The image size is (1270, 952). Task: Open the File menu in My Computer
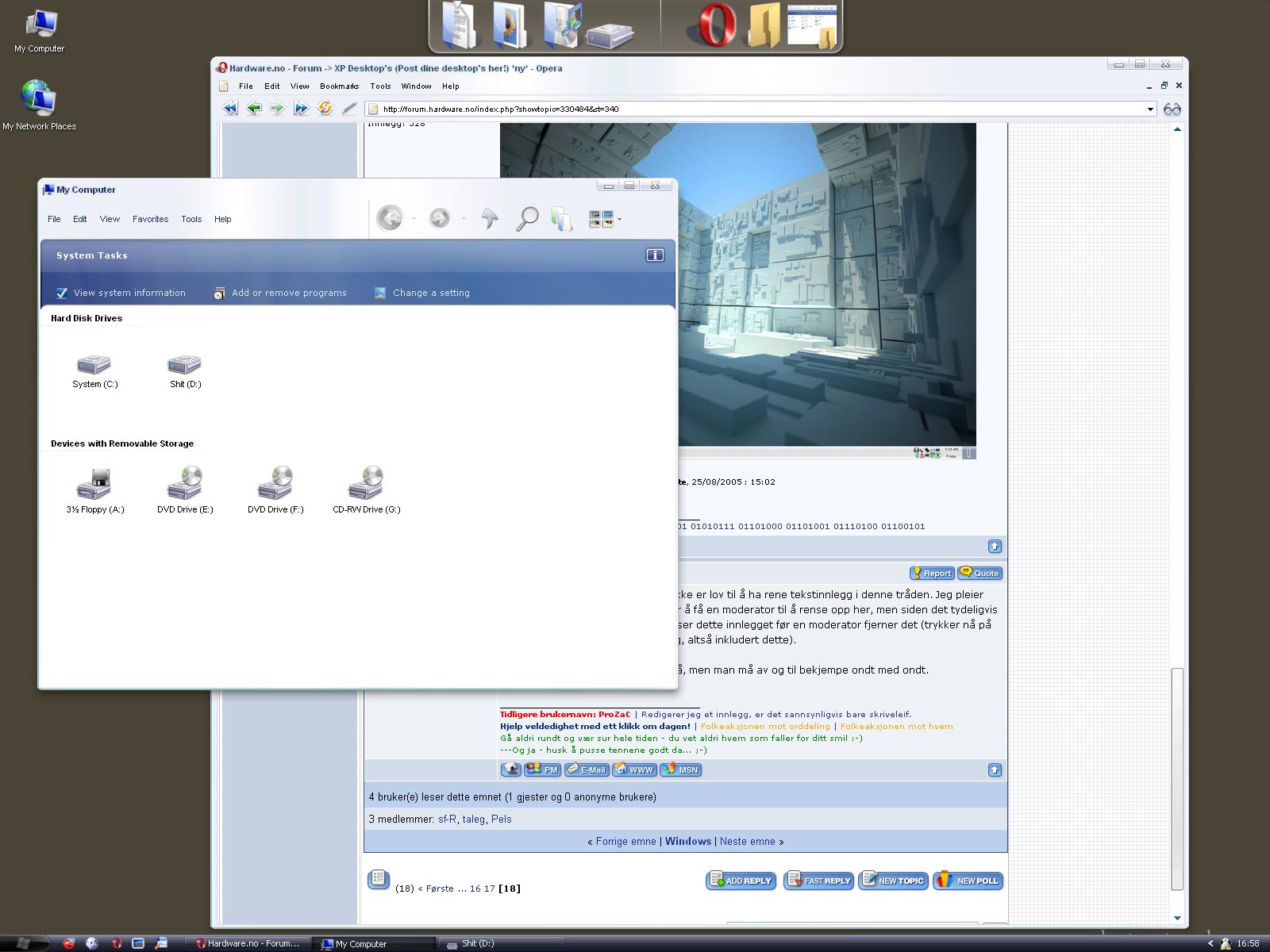coord(54,219)
